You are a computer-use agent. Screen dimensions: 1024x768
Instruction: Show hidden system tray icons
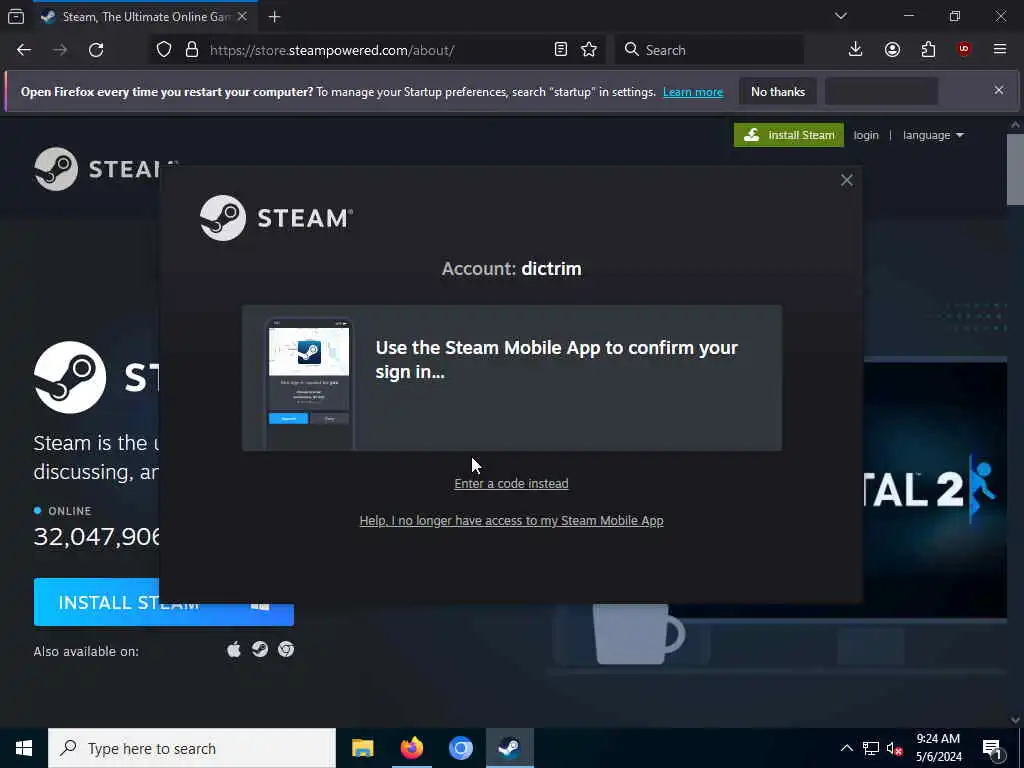[846, 748]
